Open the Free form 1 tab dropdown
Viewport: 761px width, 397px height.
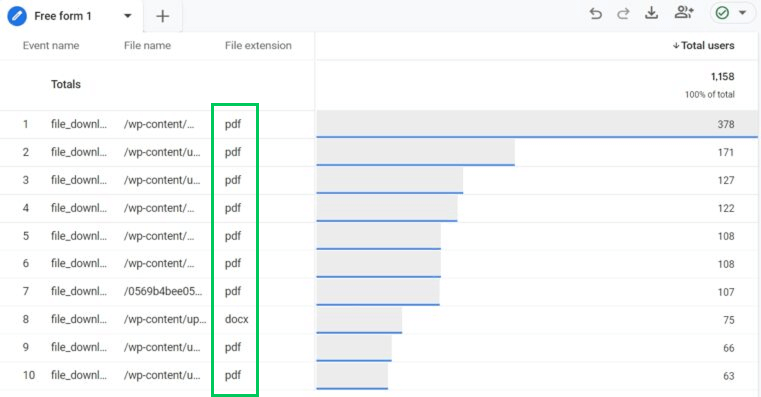[128, 16]
